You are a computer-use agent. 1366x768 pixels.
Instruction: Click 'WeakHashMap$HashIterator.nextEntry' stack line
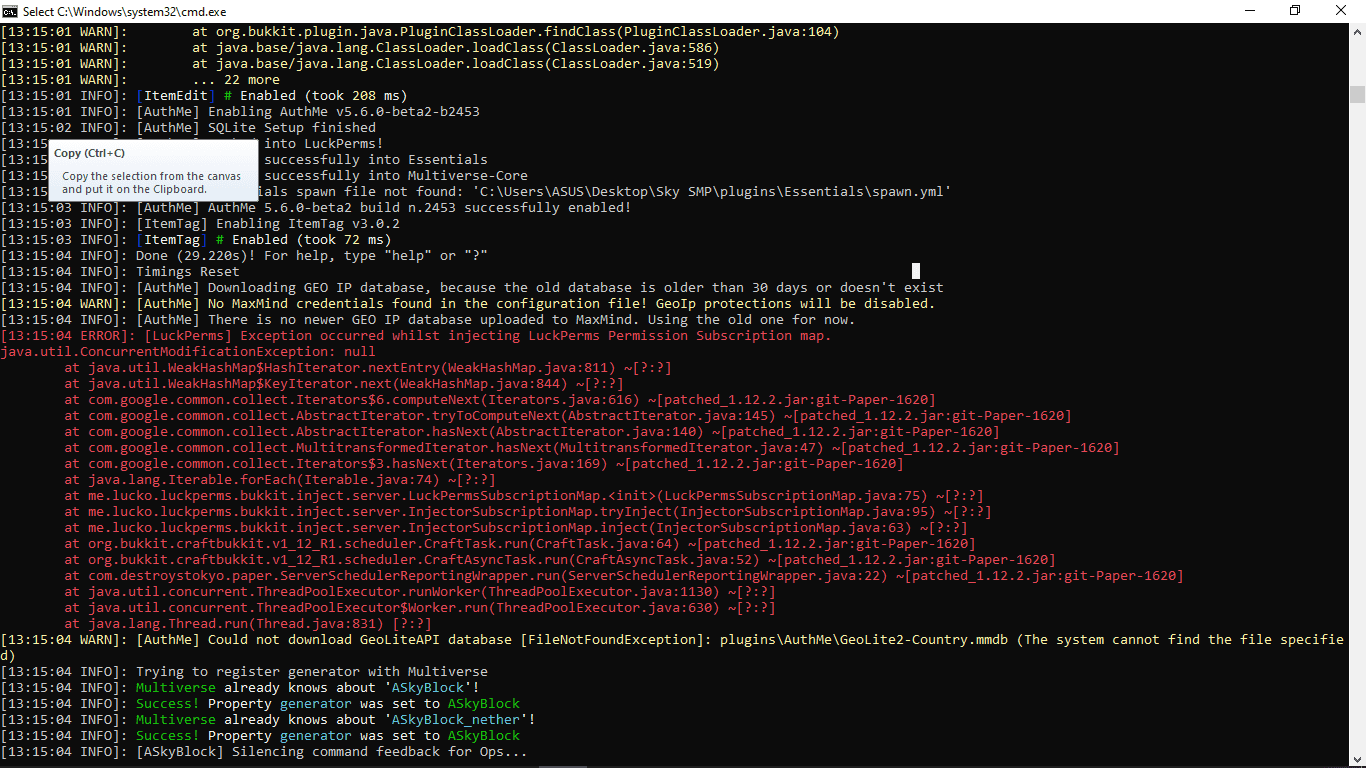[368, 368]
